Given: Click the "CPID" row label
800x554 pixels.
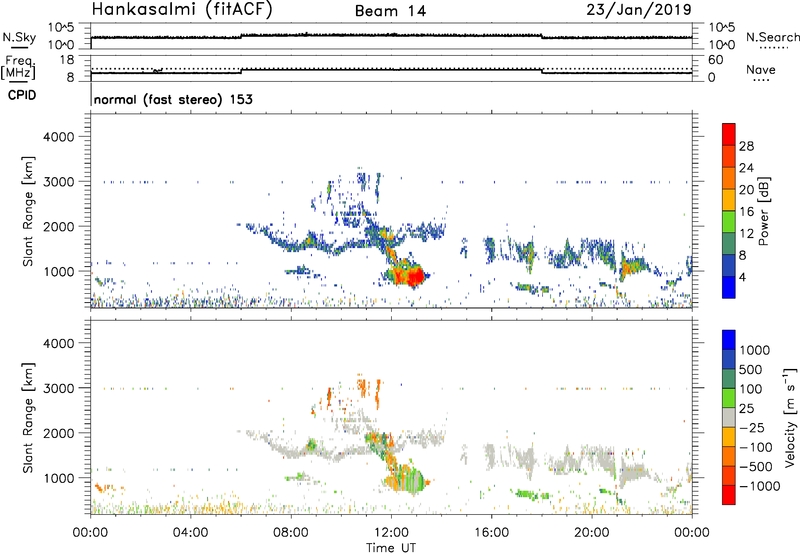Looking at the screenshot, I should [x=22, y=95].
